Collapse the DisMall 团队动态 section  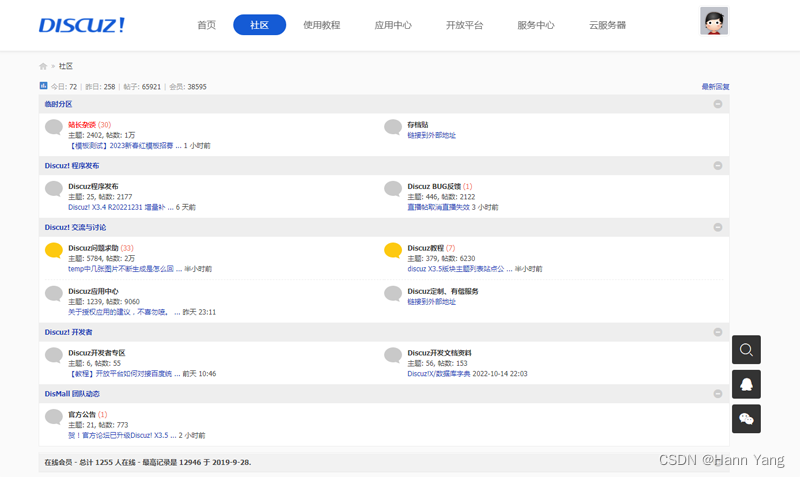coord(718,394)
